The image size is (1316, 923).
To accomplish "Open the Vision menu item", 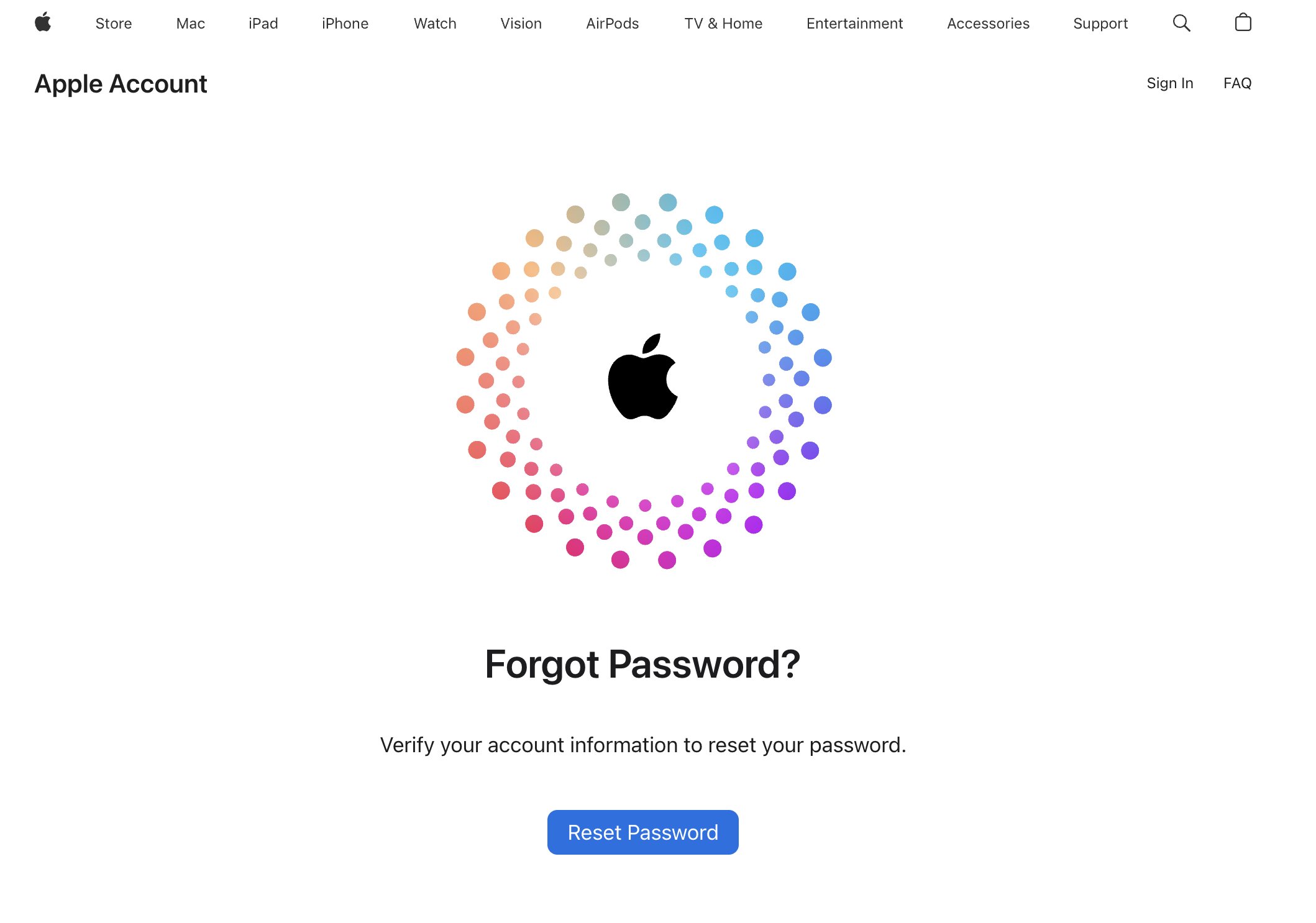I will [521, 24].
